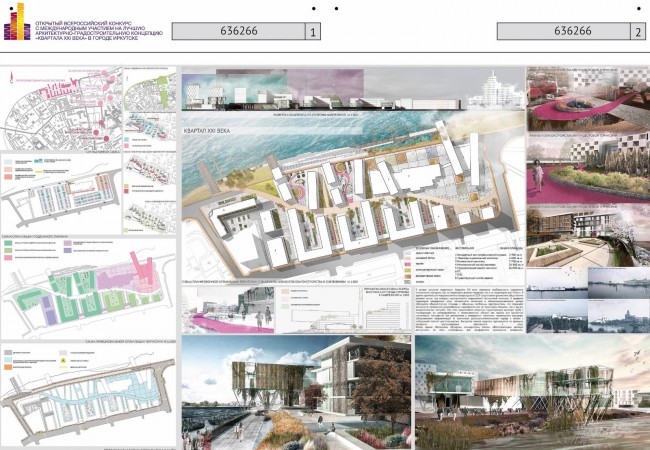Viewport: 650px width, 450px height.
Task: Click the light blue swatch in transport scheme legend
Action: [x=8, y=360]
